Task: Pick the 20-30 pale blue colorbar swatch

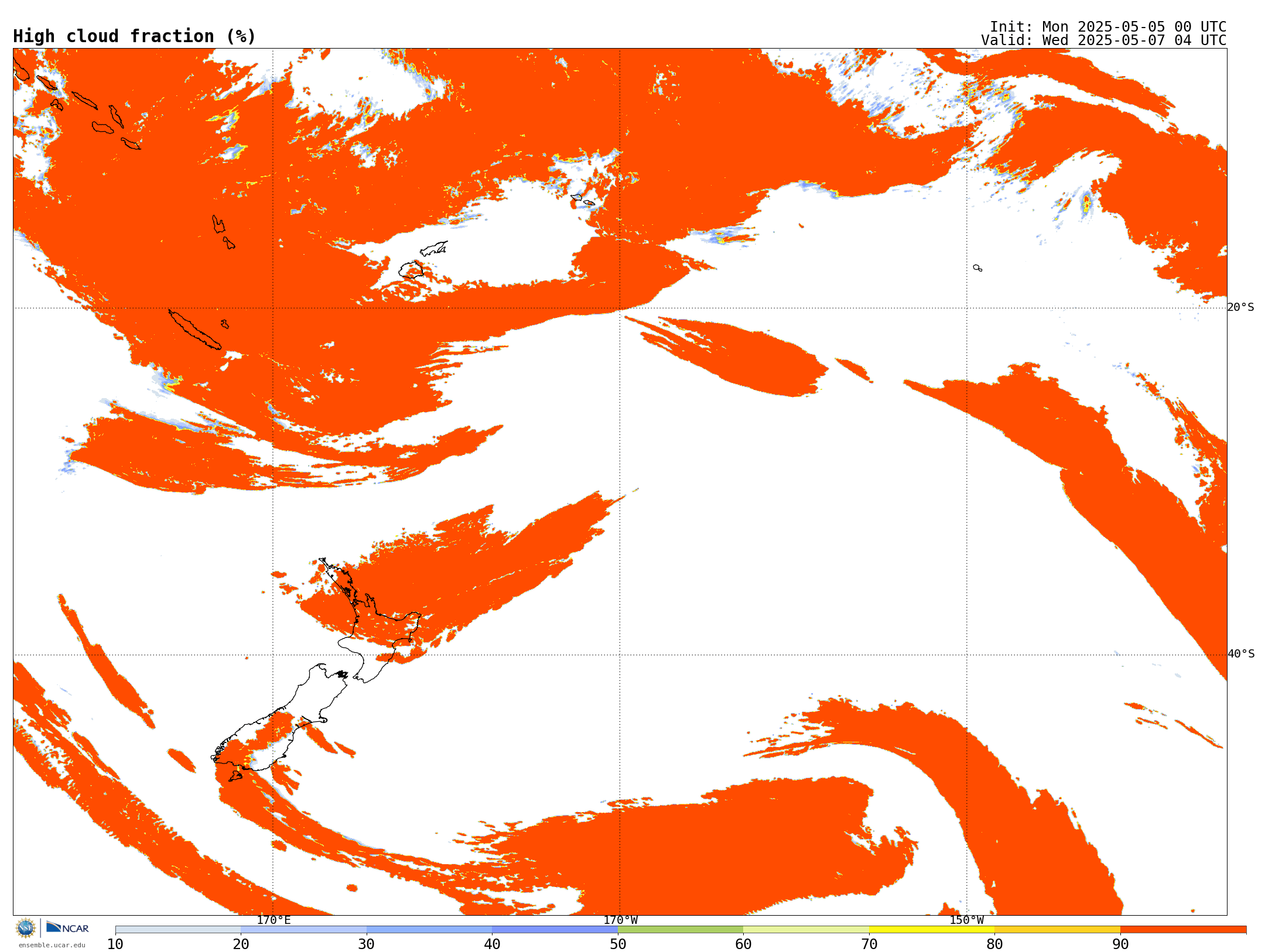Action: (x=303, y=930)
